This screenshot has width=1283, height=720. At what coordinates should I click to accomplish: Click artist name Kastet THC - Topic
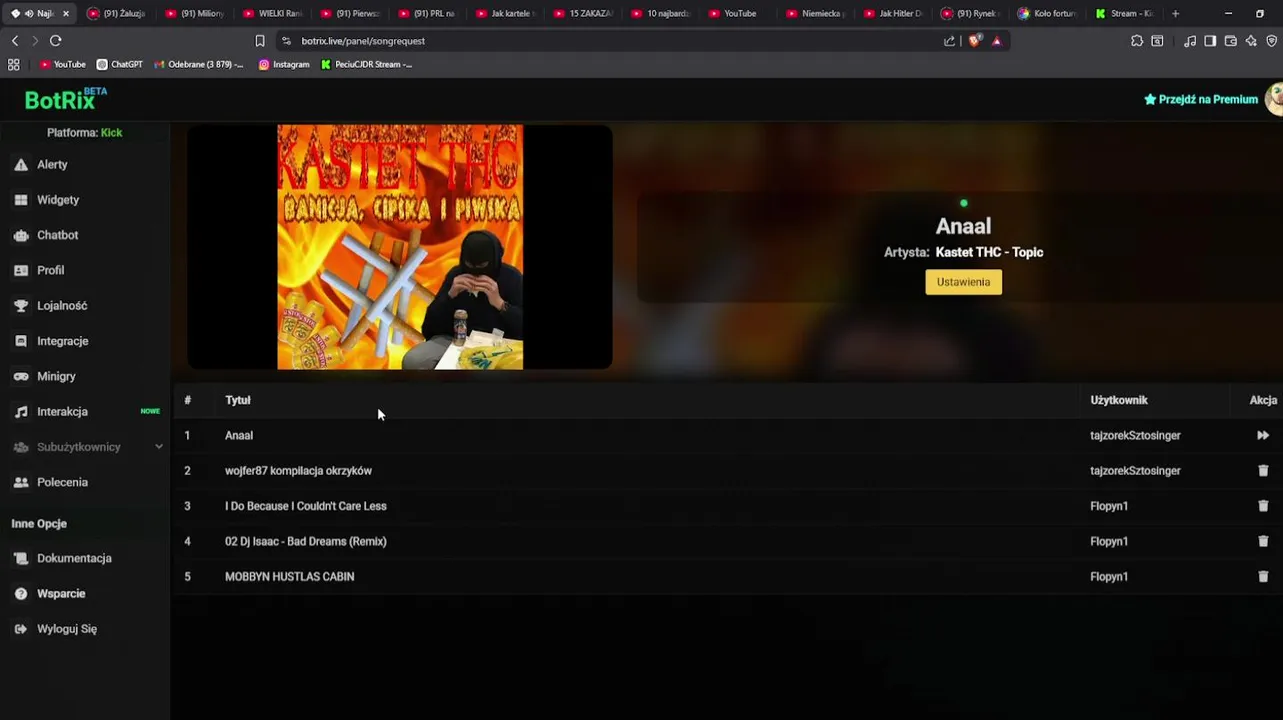989,252
